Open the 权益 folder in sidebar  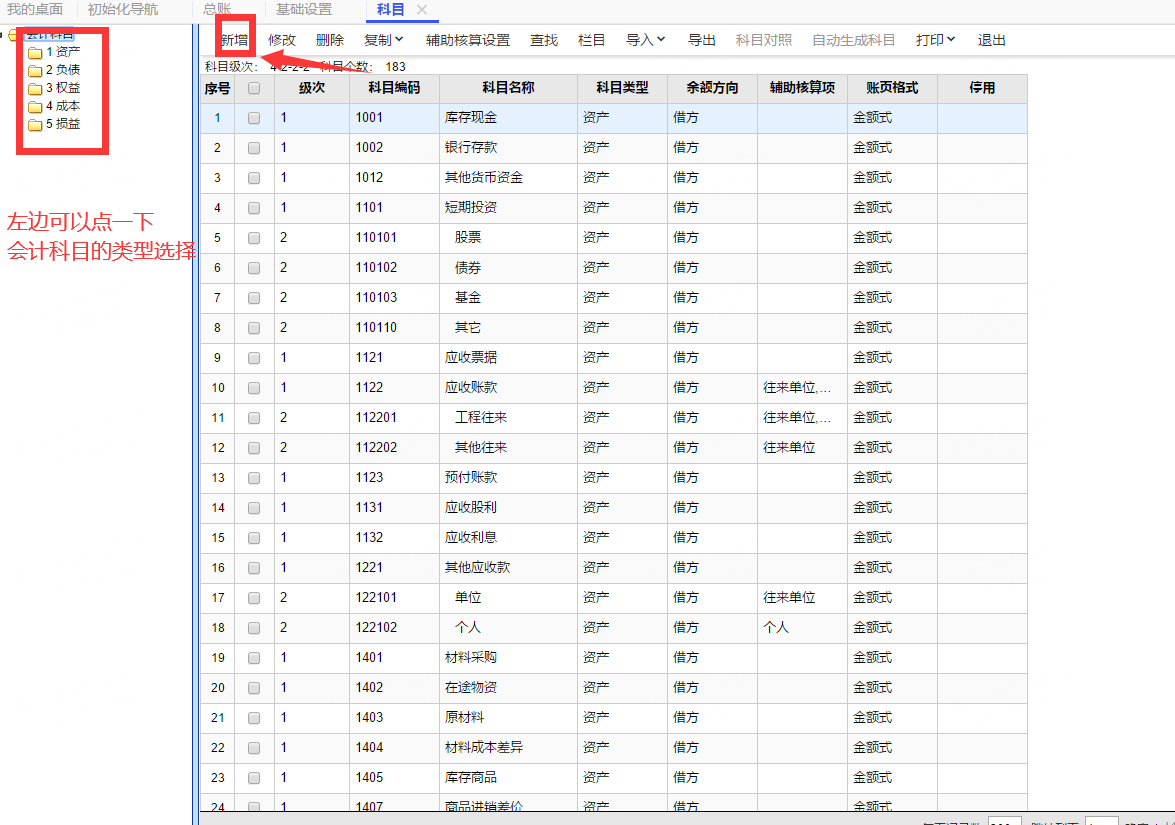pyautogui.click(x=35, y=88)
